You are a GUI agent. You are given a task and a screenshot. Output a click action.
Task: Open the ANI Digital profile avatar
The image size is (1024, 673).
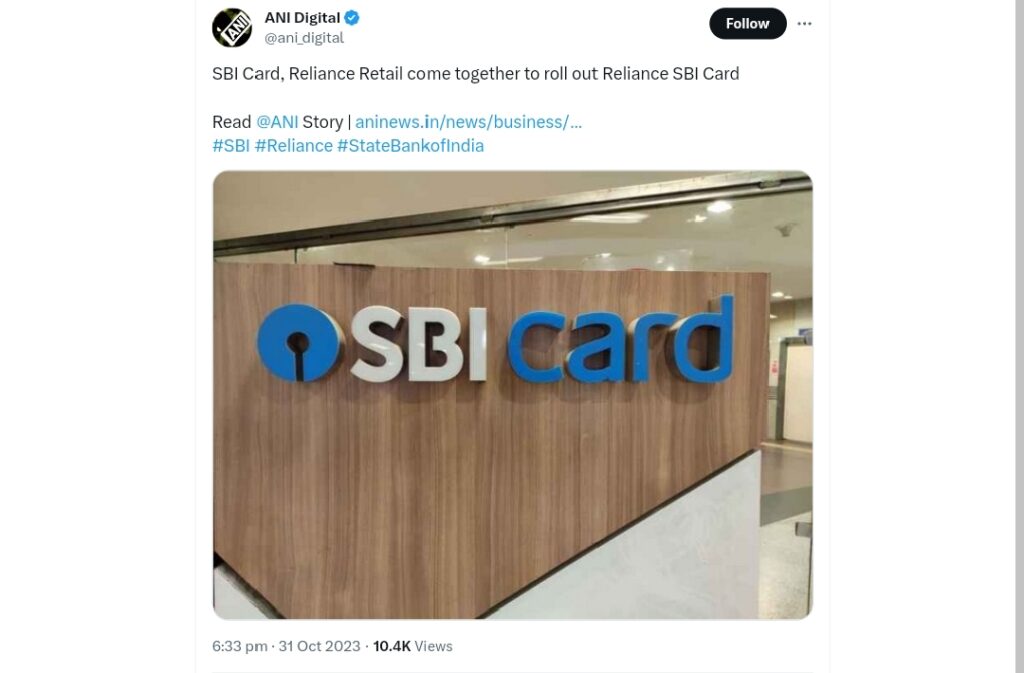tap(232, 27)
